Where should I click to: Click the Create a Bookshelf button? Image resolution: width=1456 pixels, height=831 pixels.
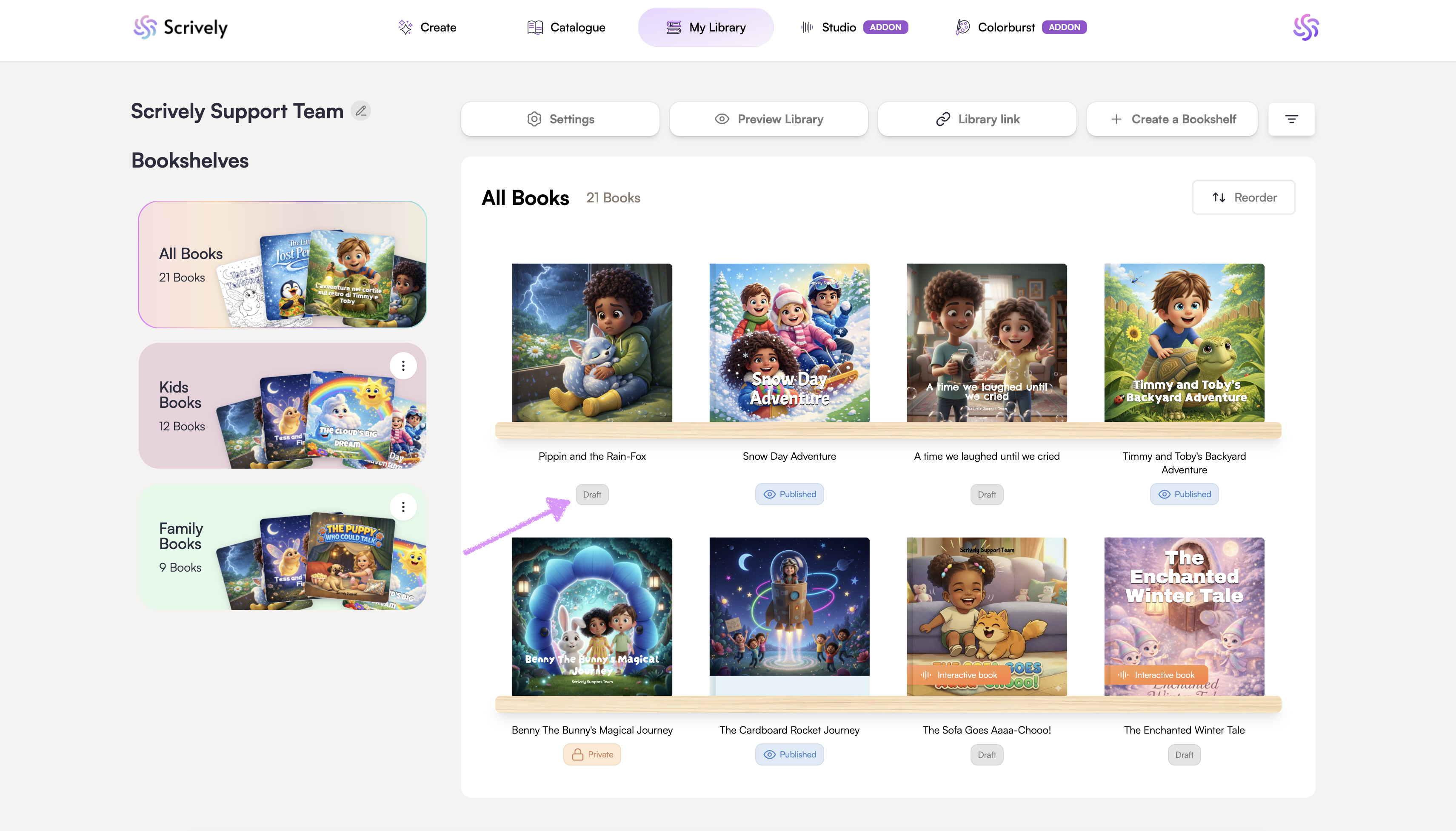click(x=1172, y=119)
